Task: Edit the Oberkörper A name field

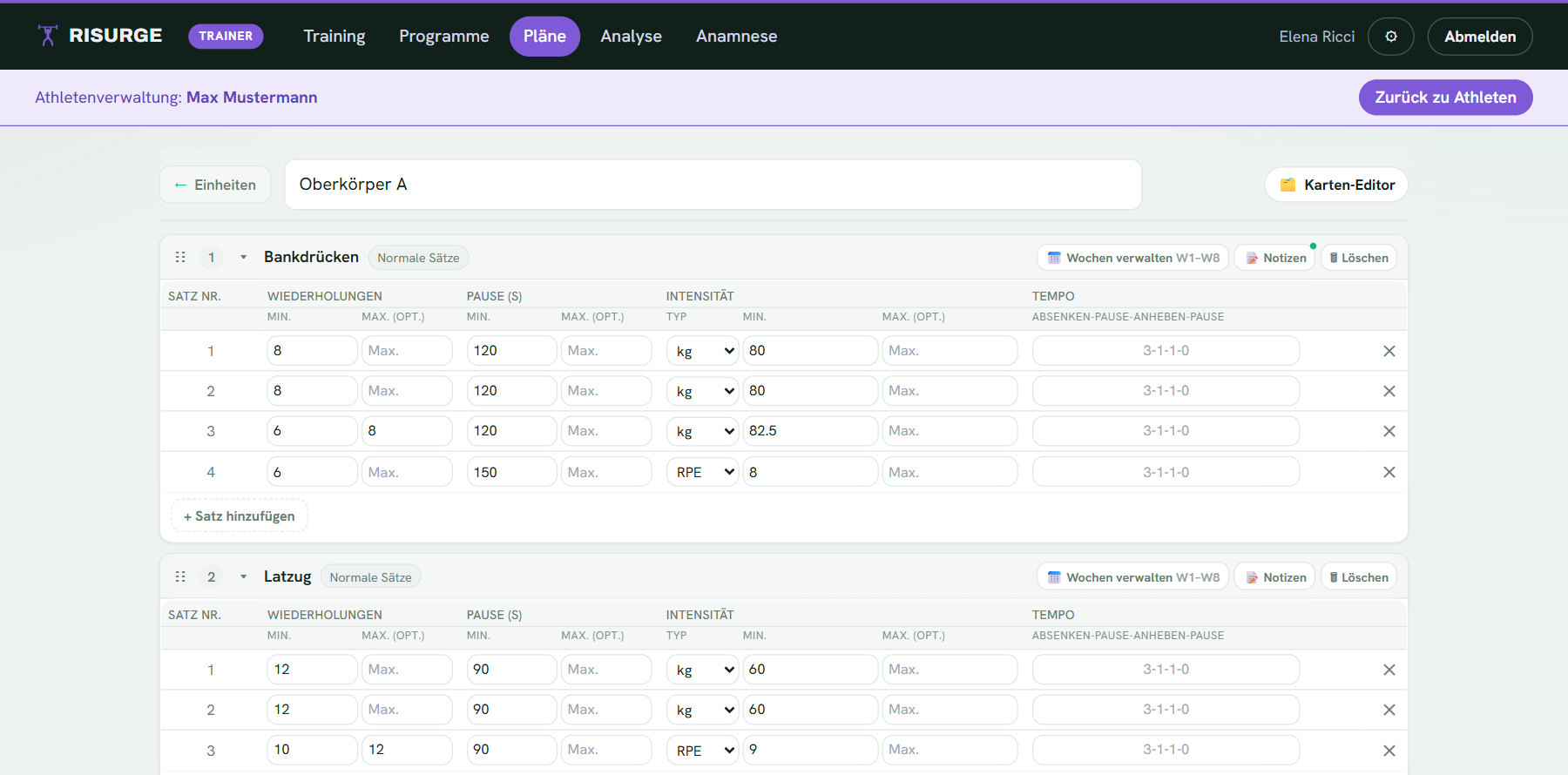Action: click(x=713, y=185)
